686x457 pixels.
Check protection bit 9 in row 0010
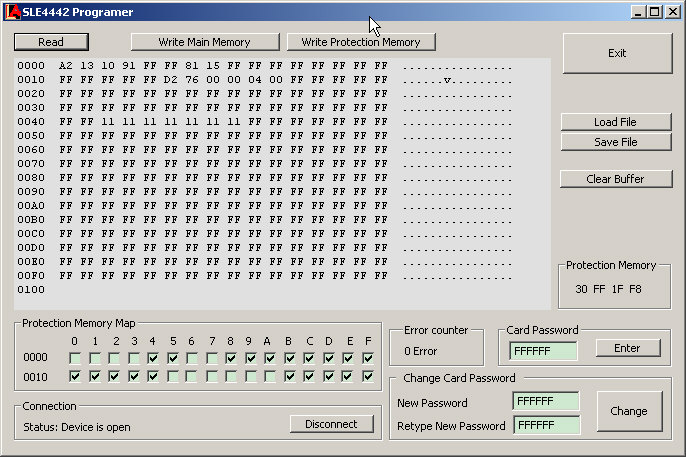[251, 376]
